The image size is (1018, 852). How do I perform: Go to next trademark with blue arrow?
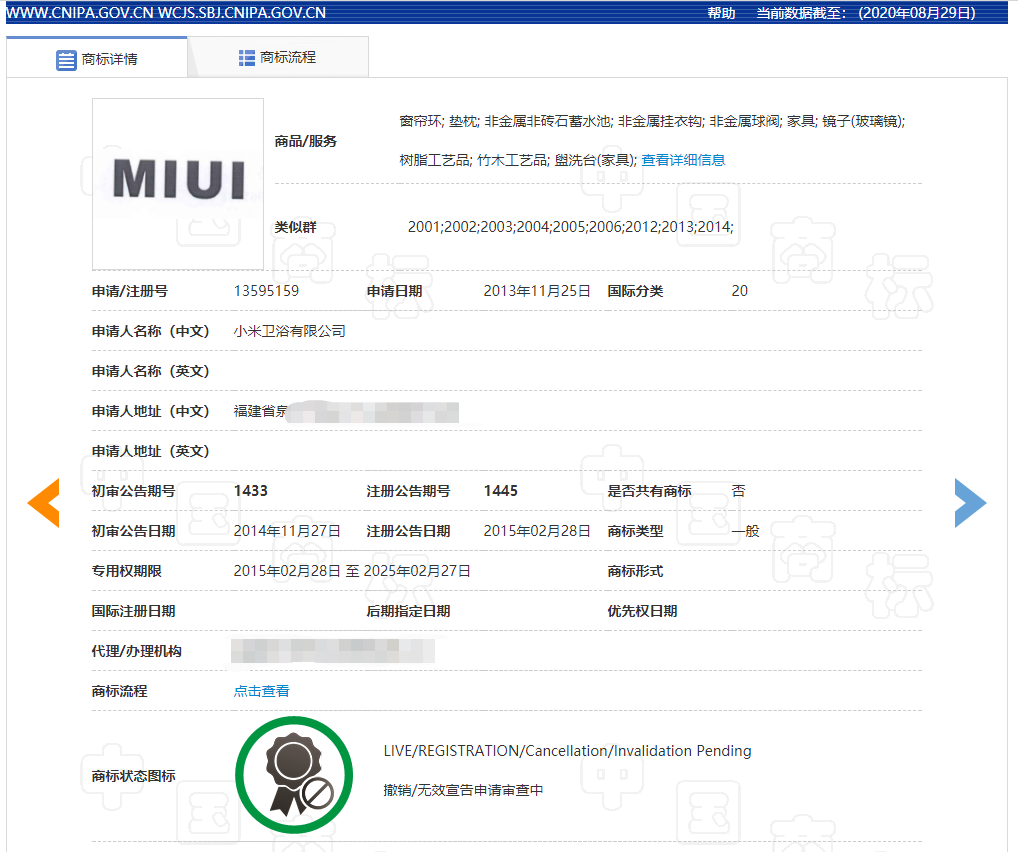tap(971, 503)
